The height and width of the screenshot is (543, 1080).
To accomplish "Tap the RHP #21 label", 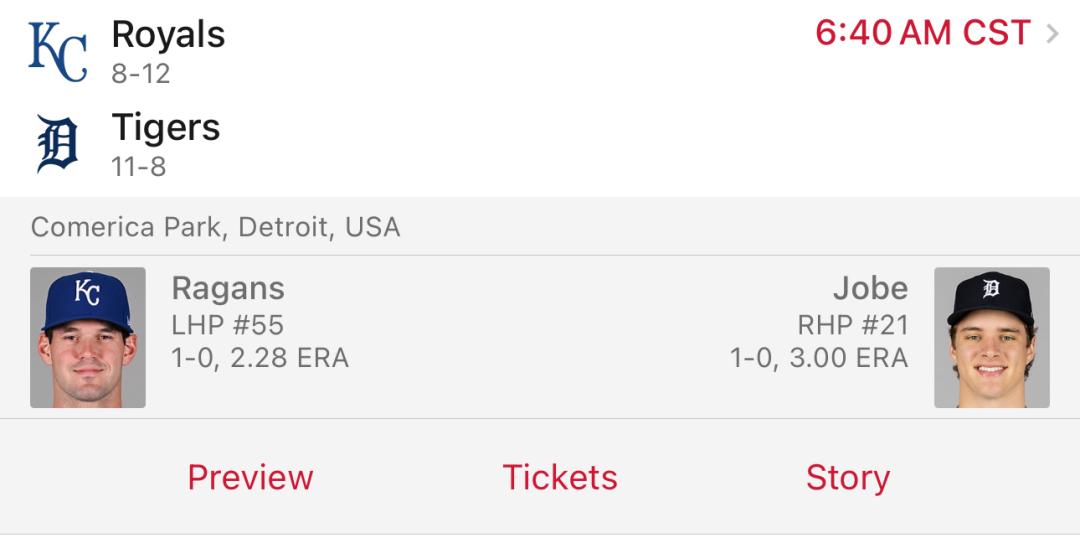I will tap(853, 325).
